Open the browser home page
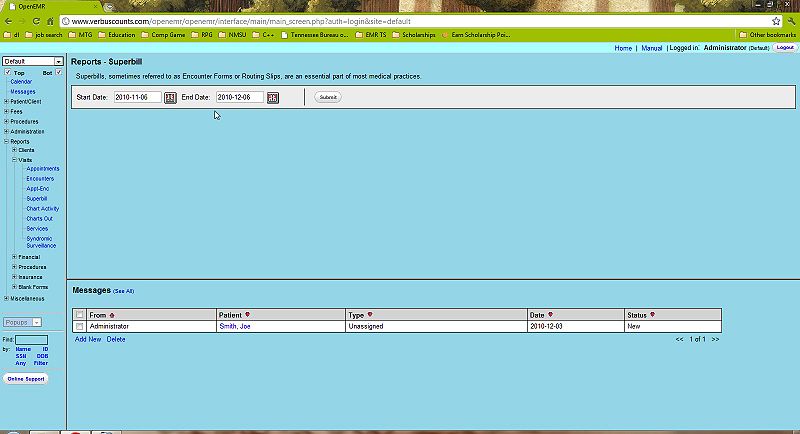Viewport: 800px width, 434px height. click(x=50, y=21)
